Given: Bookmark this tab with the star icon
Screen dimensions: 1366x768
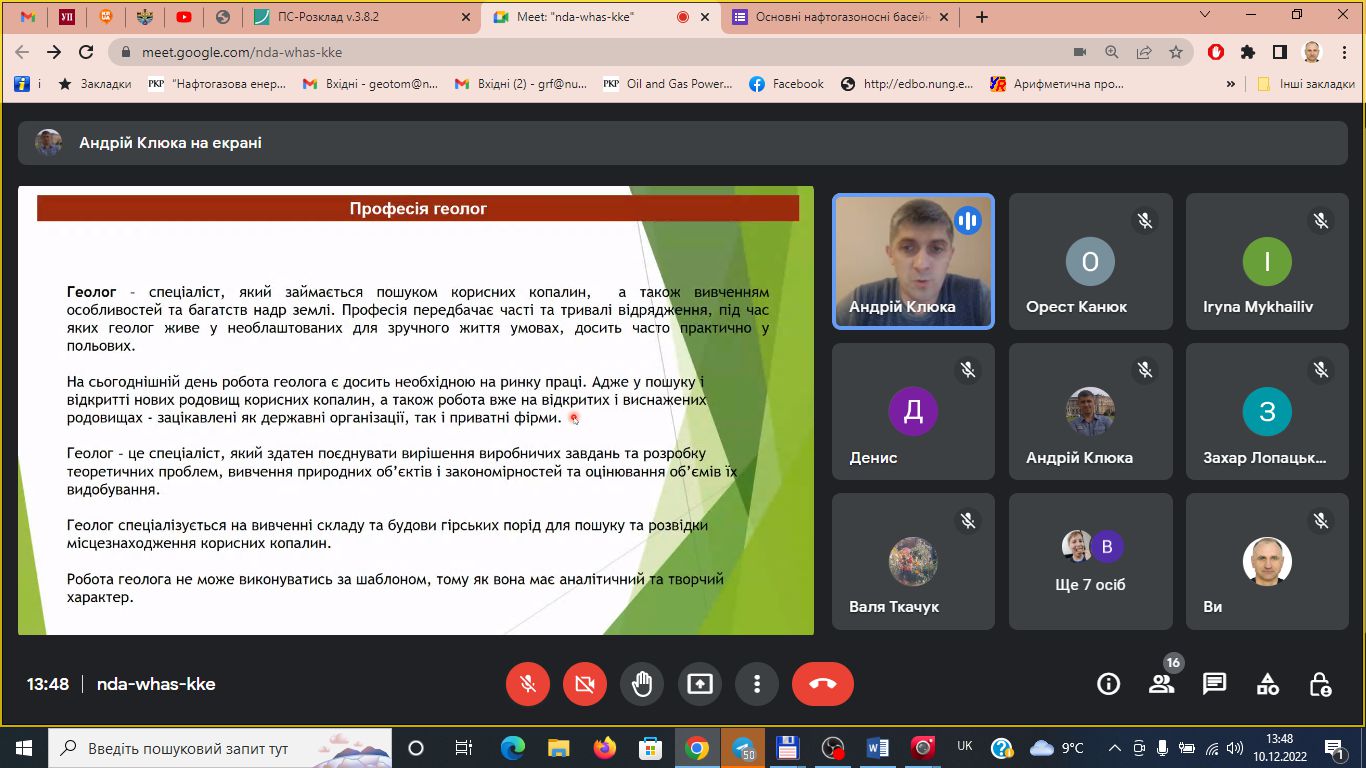Looking at the screenshot, I should pyautogui.click(x=1176, y=52).
